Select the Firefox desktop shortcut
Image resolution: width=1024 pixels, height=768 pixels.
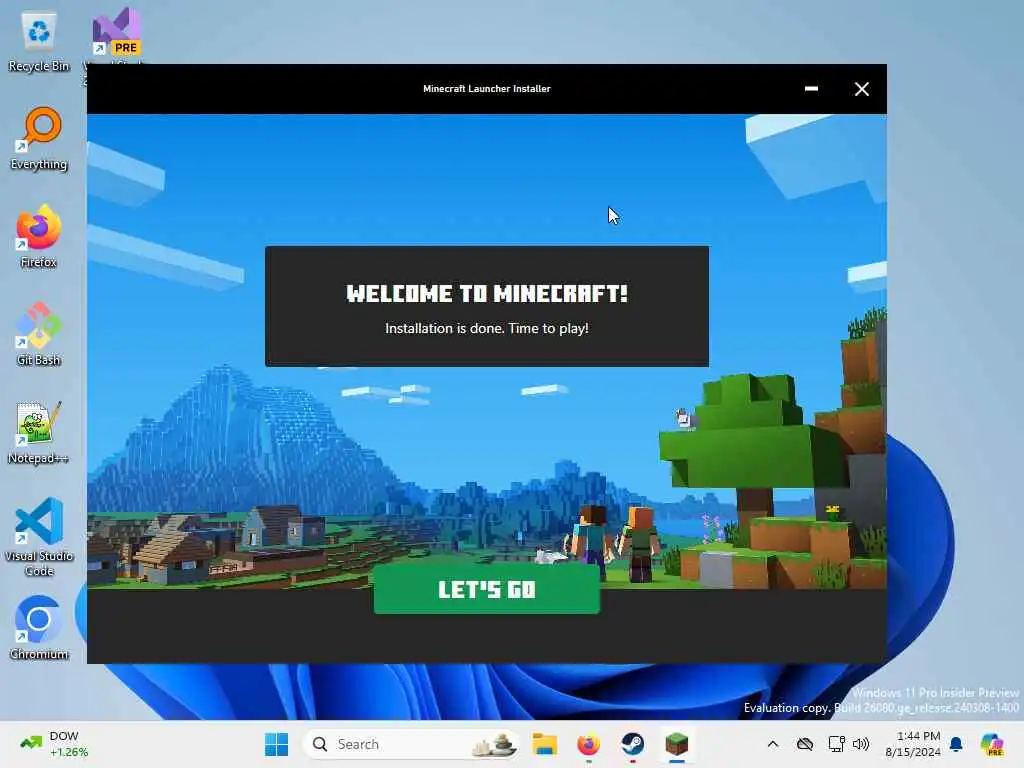[39, 236]
